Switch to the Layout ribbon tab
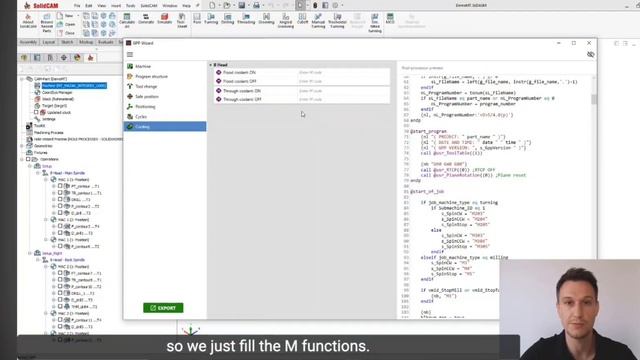Screen dimensions: 640x360 [49, 42]
